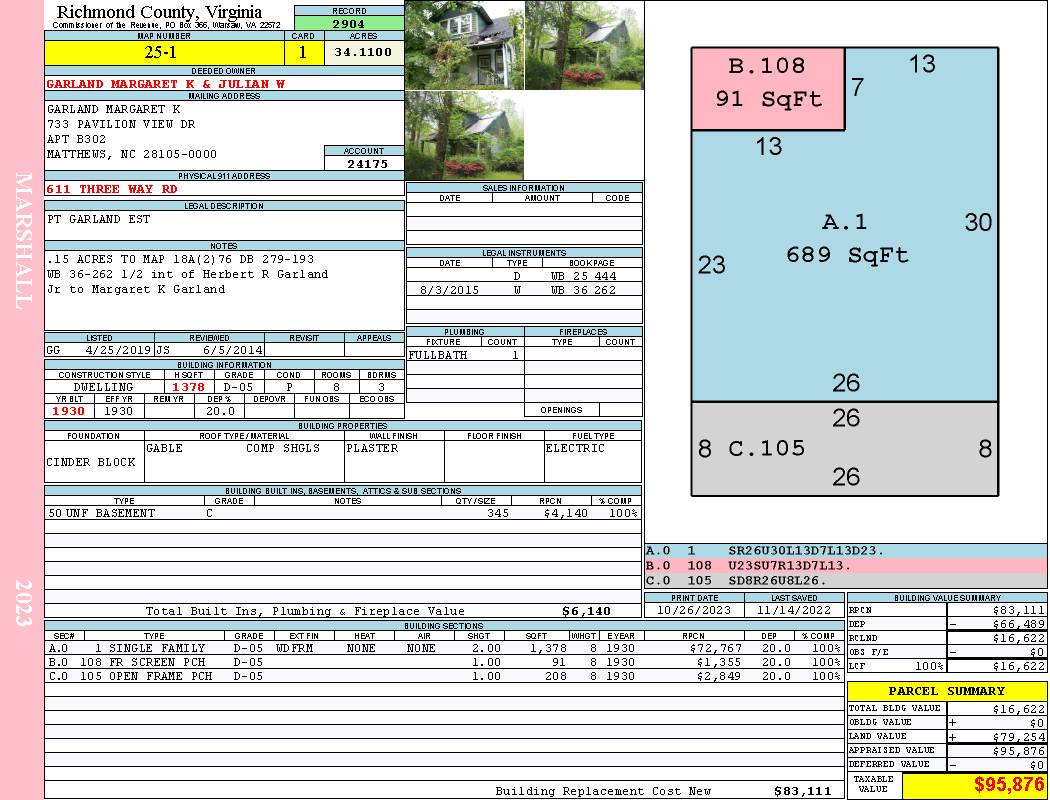Image resolution: width=1050 pixels, height=800 pixels.
Task: Click section C.0 RPCN value $2,849
Action: click(x=719, y=676)
